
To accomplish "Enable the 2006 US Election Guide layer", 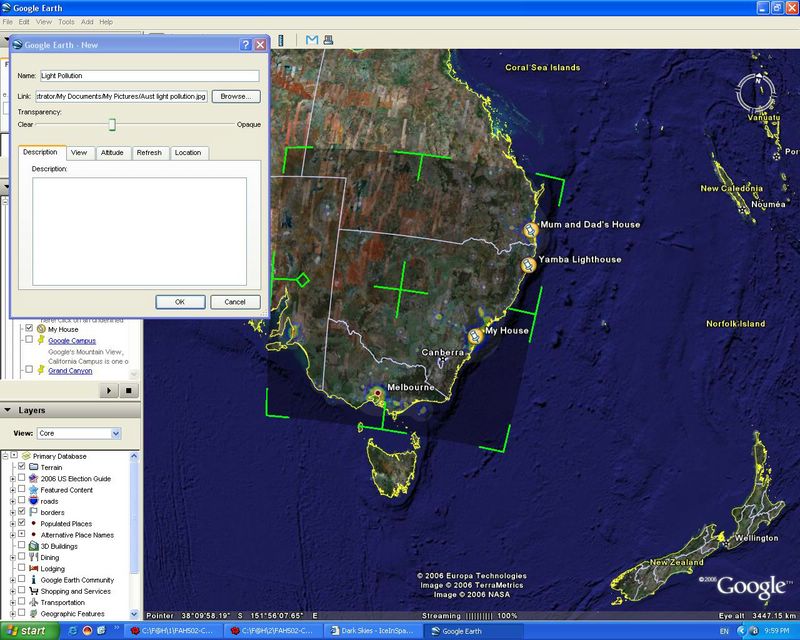I will click(21, 478).
